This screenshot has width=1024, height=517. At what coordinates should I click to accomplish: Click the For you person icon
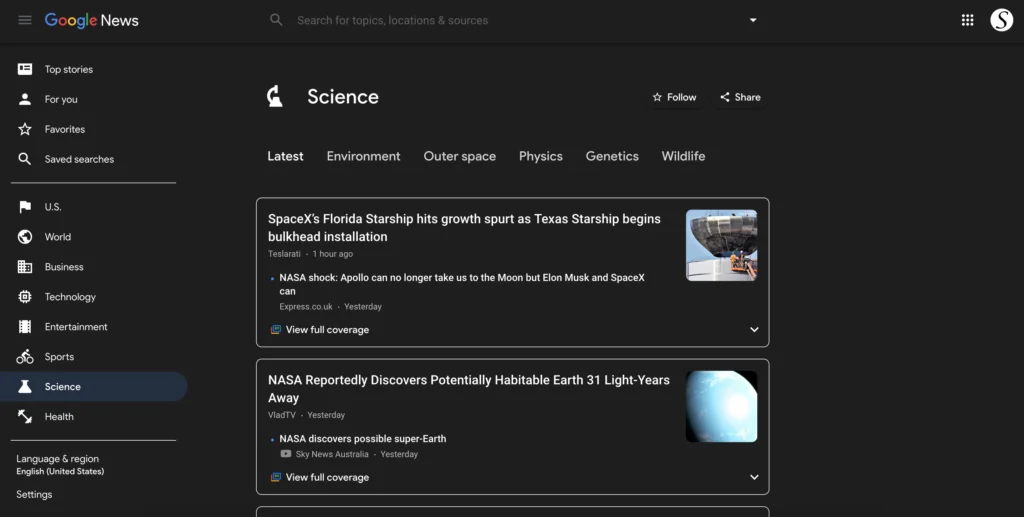(25, 99)
